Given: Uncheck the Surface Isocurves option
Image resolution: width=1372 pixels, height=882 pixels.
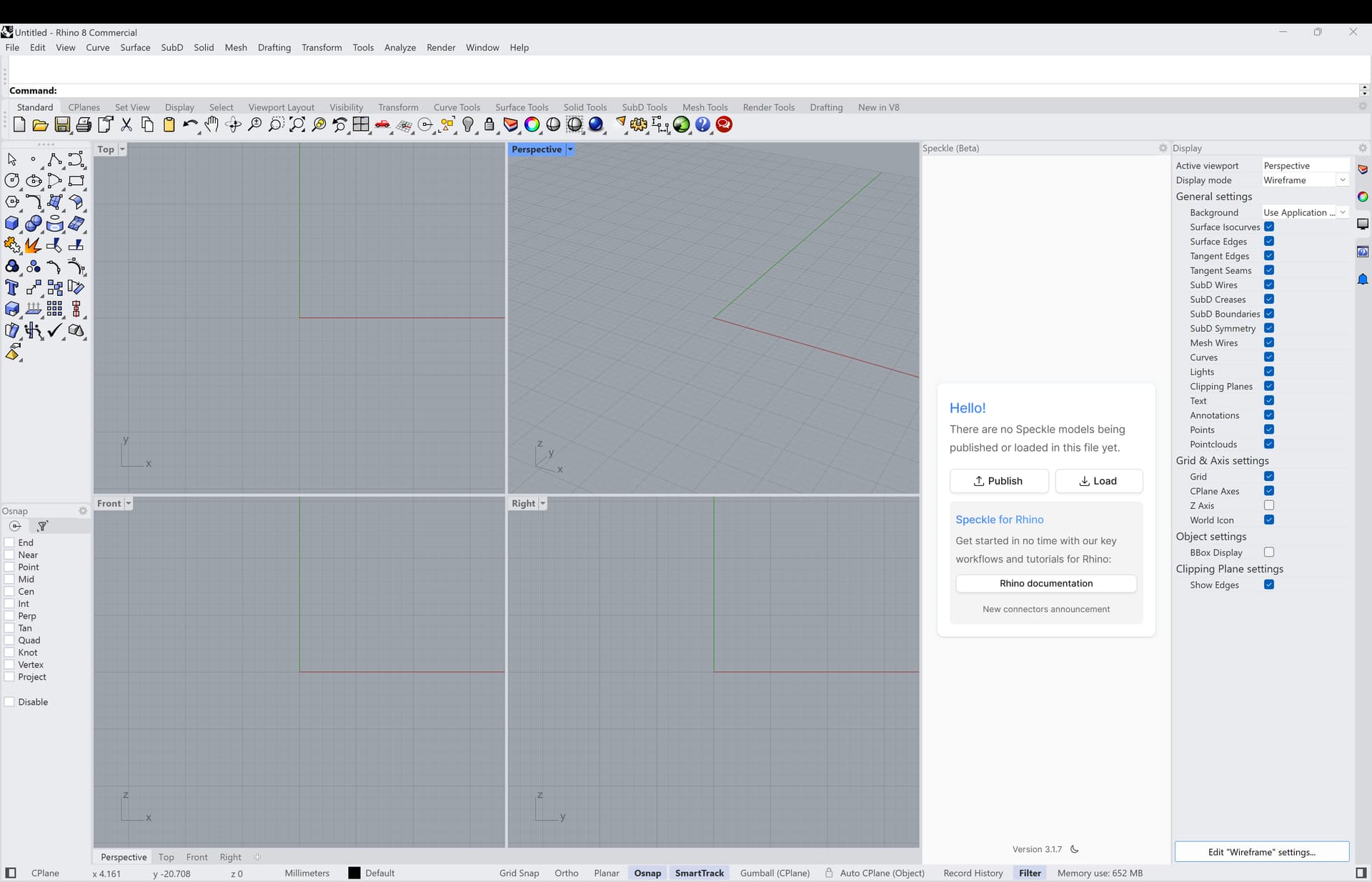Looking at the screenshot, I should click(x=1269, y=227).
